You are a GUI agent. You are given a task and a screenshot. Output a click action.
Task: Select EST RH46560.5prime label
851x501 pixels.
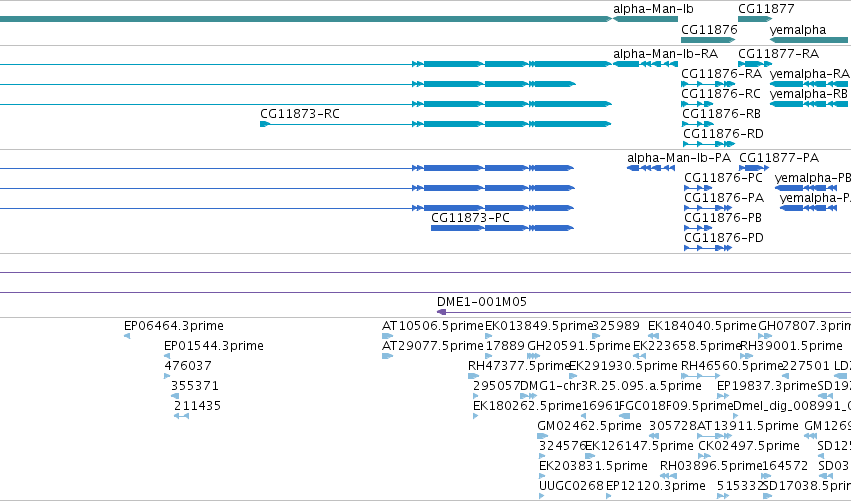pos(732,366)
